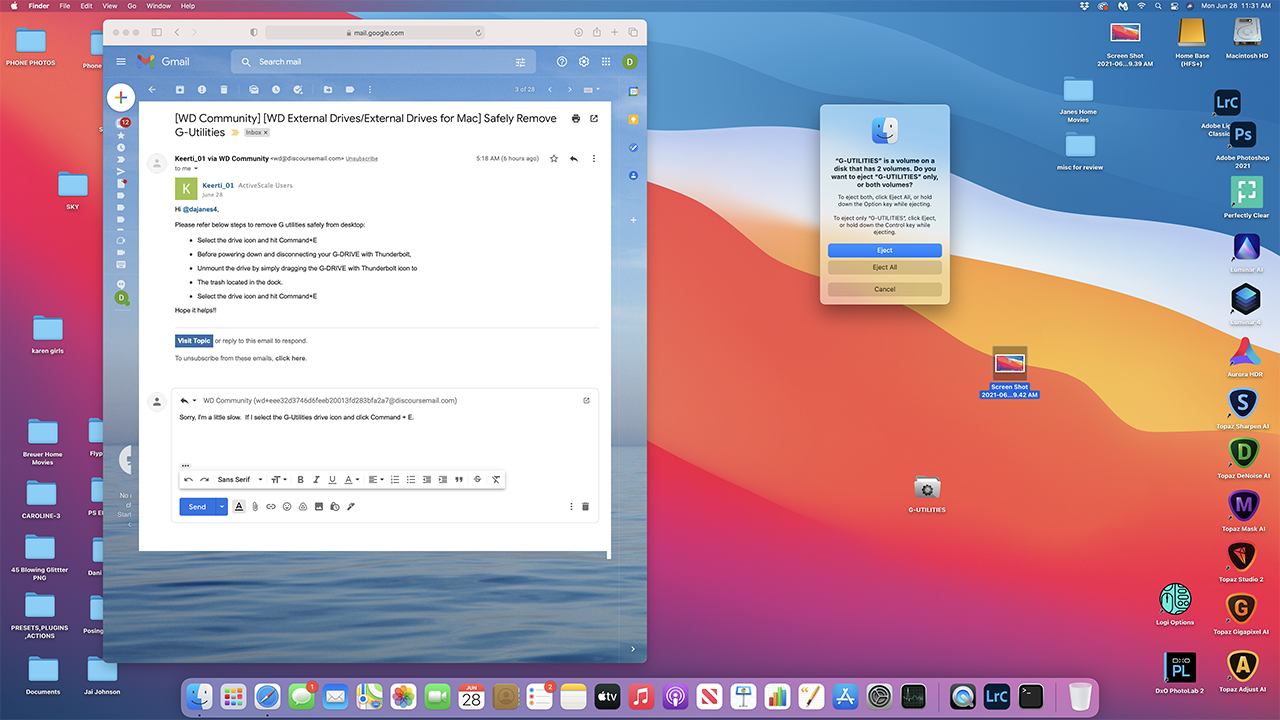Open the Edit menu
The height and width of the screenshot is (720, 1280).
[86, 6]
